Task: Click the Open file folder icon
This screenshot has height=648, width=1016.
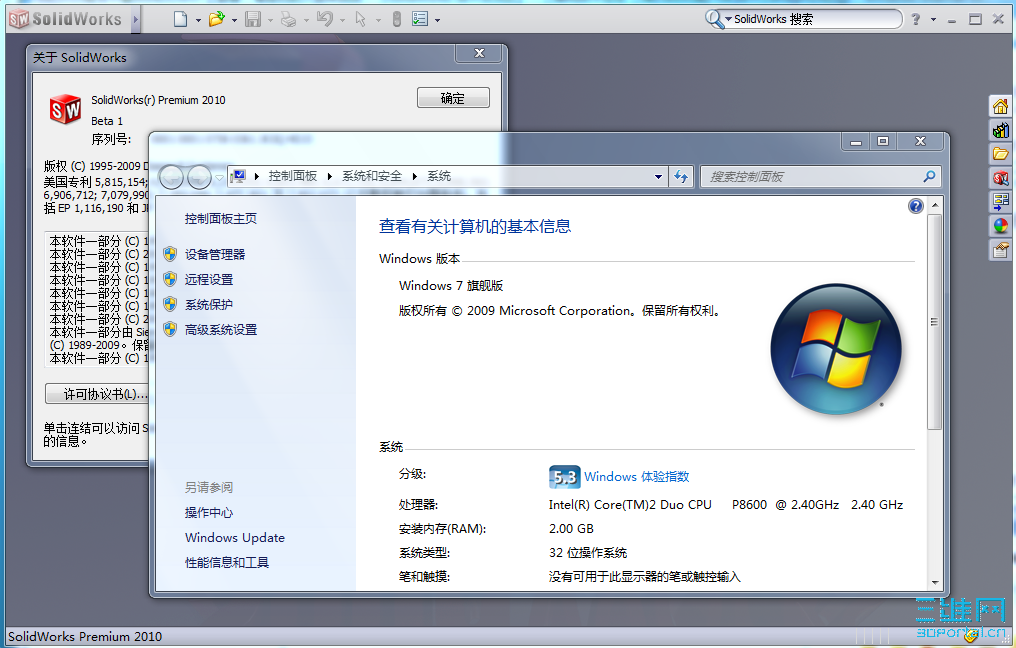Action: [216, 19]
